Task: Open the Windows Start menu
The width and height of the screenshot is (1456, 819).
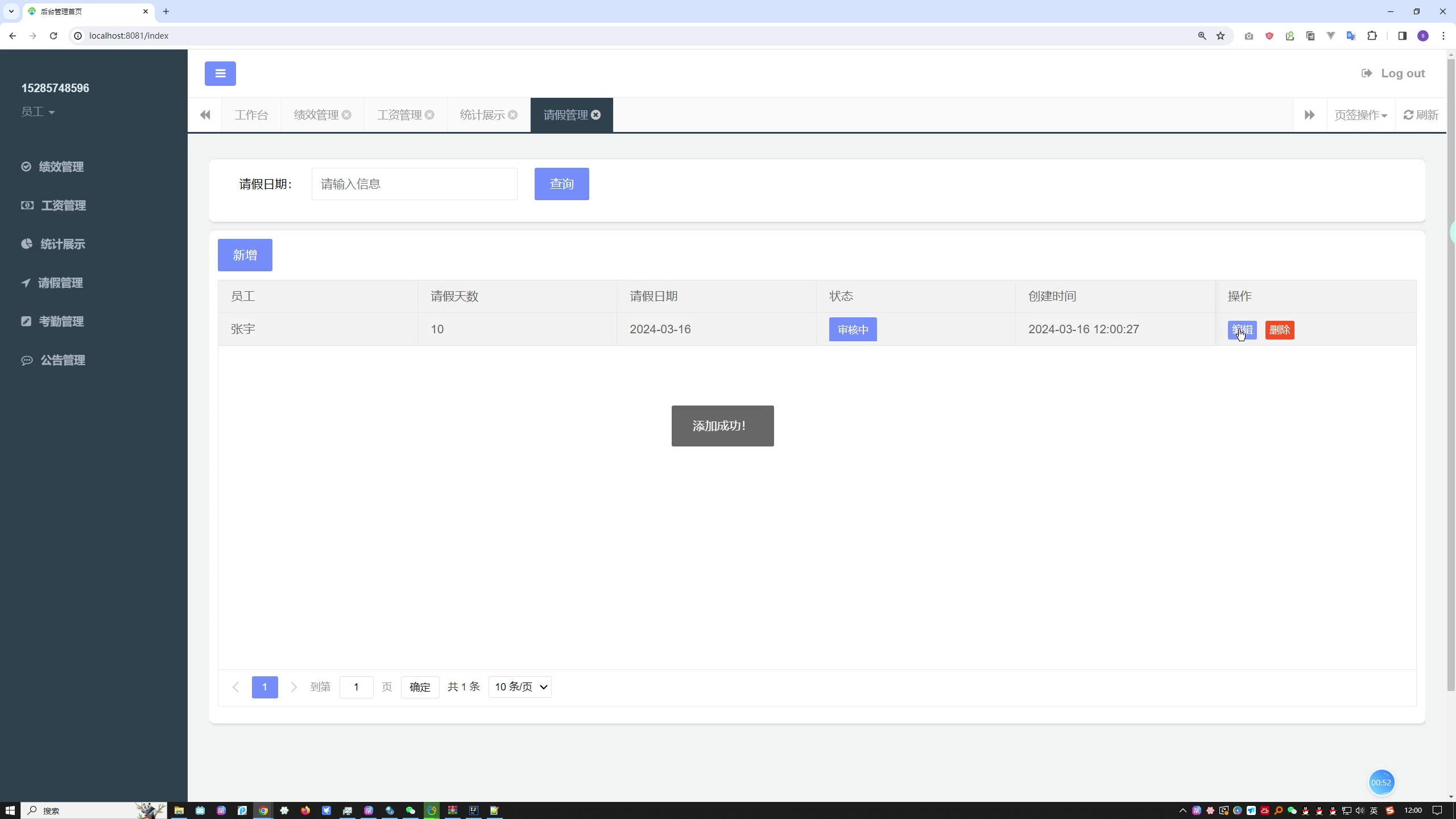Action: click(10, 810)
